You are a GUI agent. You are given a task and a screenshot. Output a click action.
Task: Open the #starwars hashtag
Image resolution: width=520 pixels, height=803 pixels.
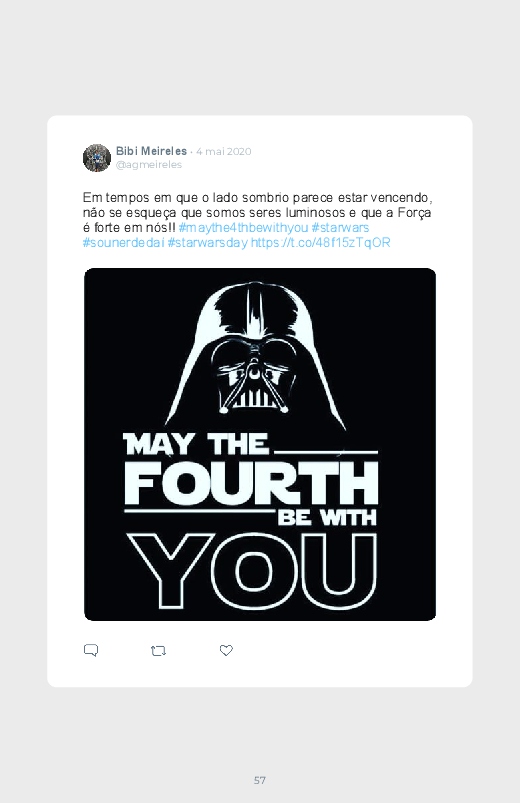340,227
